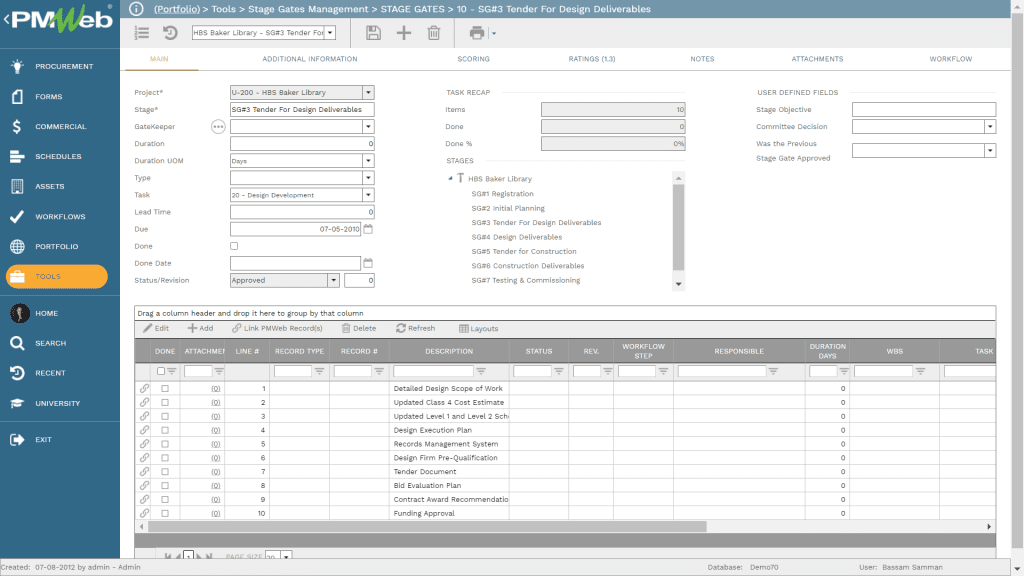The image size is (1024, 576).
Task: Check Done for Funding Approval row
Action: (x=165, y=513)
